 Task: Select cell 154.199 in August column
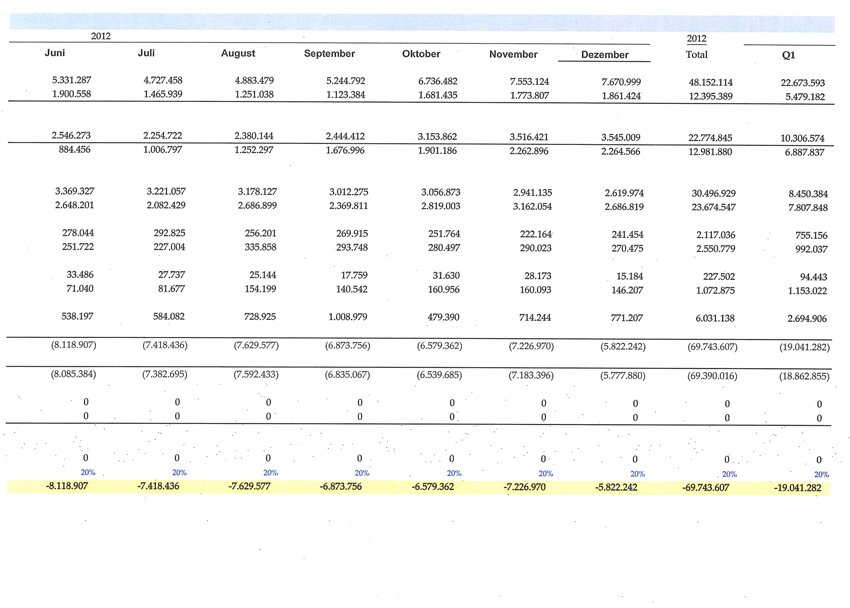point(261,289)
